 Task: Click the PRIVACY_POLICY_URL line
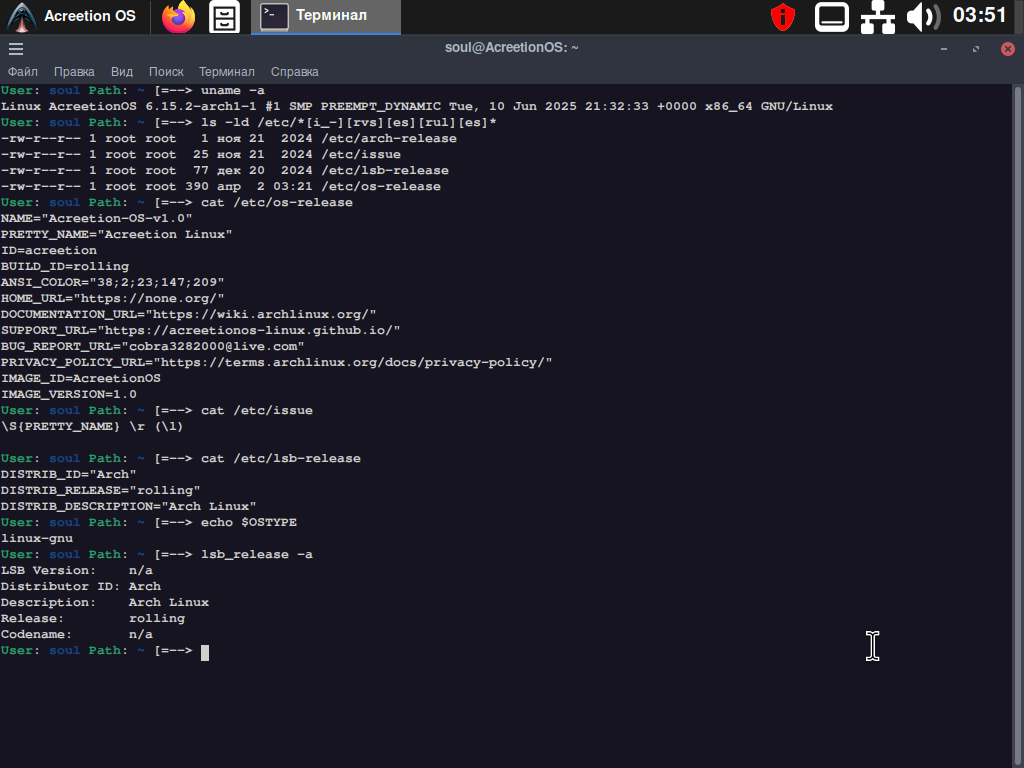[x=277, y=362]
